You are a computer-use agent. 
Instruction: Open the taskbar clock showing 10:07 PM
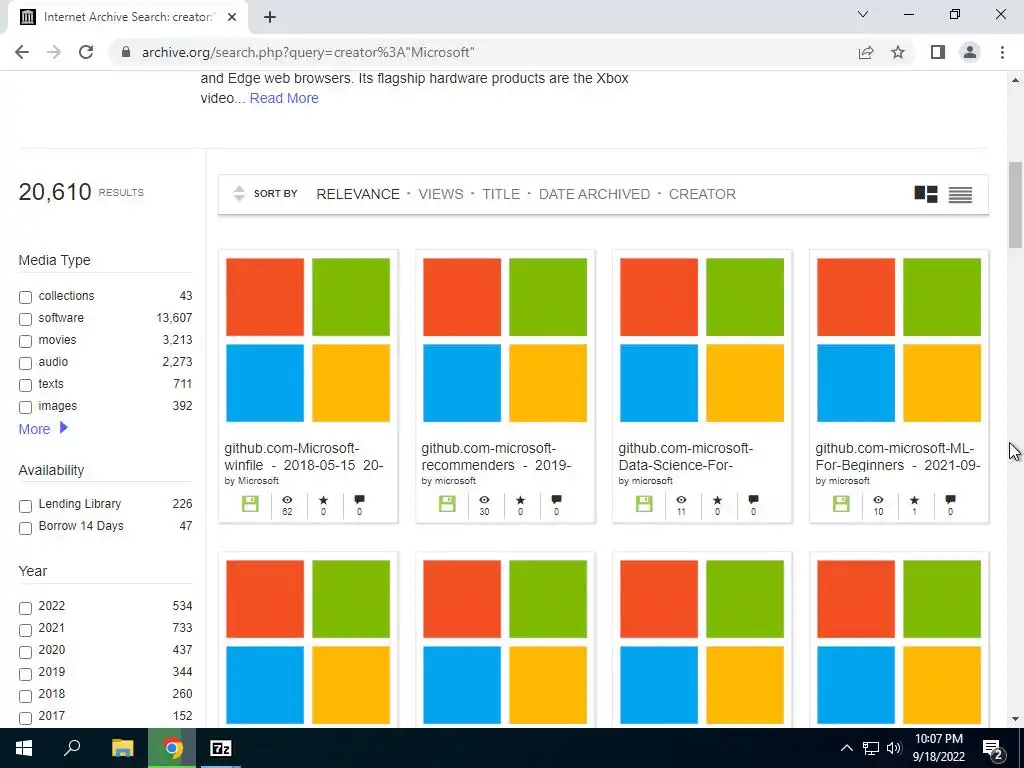coord(938,748)
